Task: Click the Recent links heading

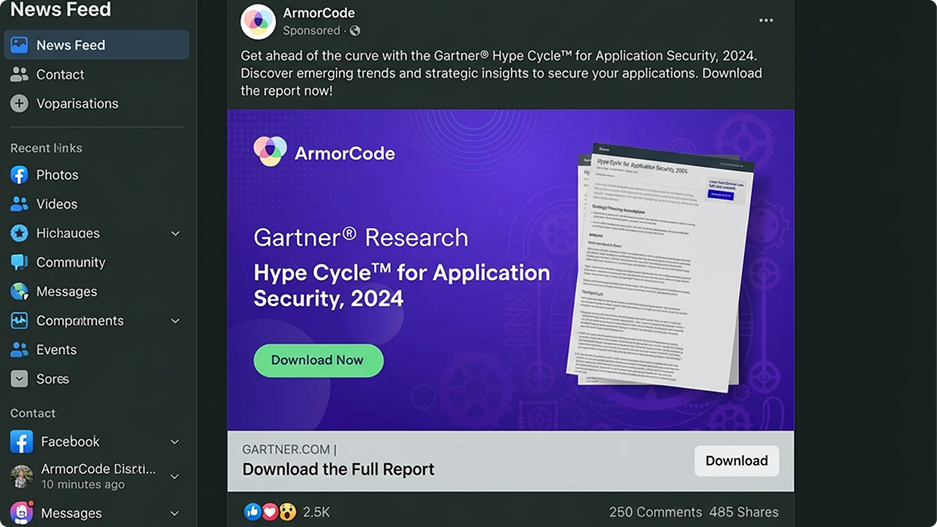Action: 46,148
